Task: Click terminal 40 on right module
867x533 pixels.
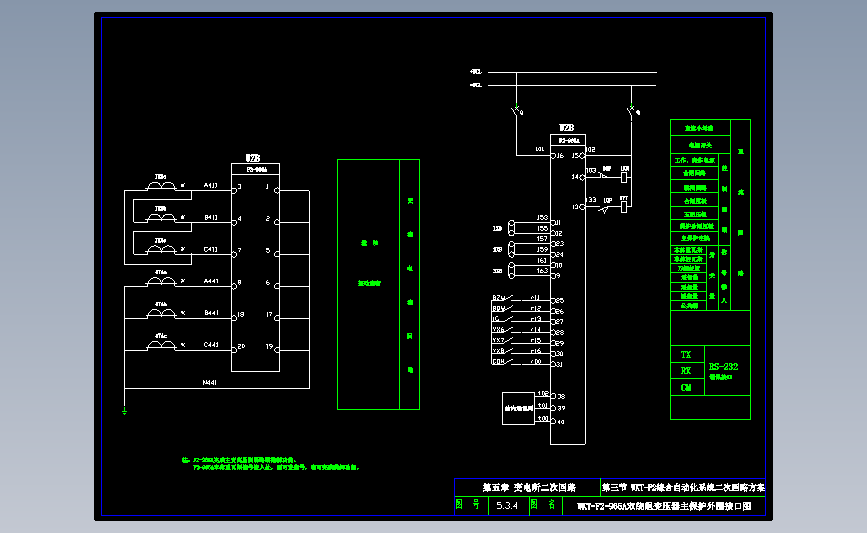Action: coord(561,422)
